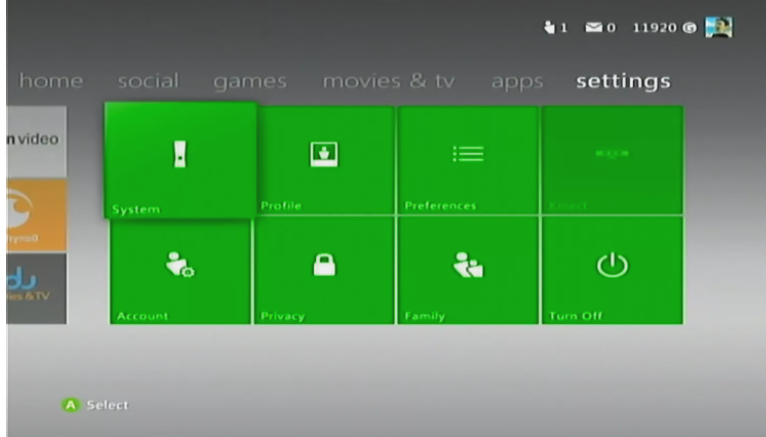The height and width of the screenshot is (437, 766).
Task: Open the video app tile on the left
Action: pos(37,141)
